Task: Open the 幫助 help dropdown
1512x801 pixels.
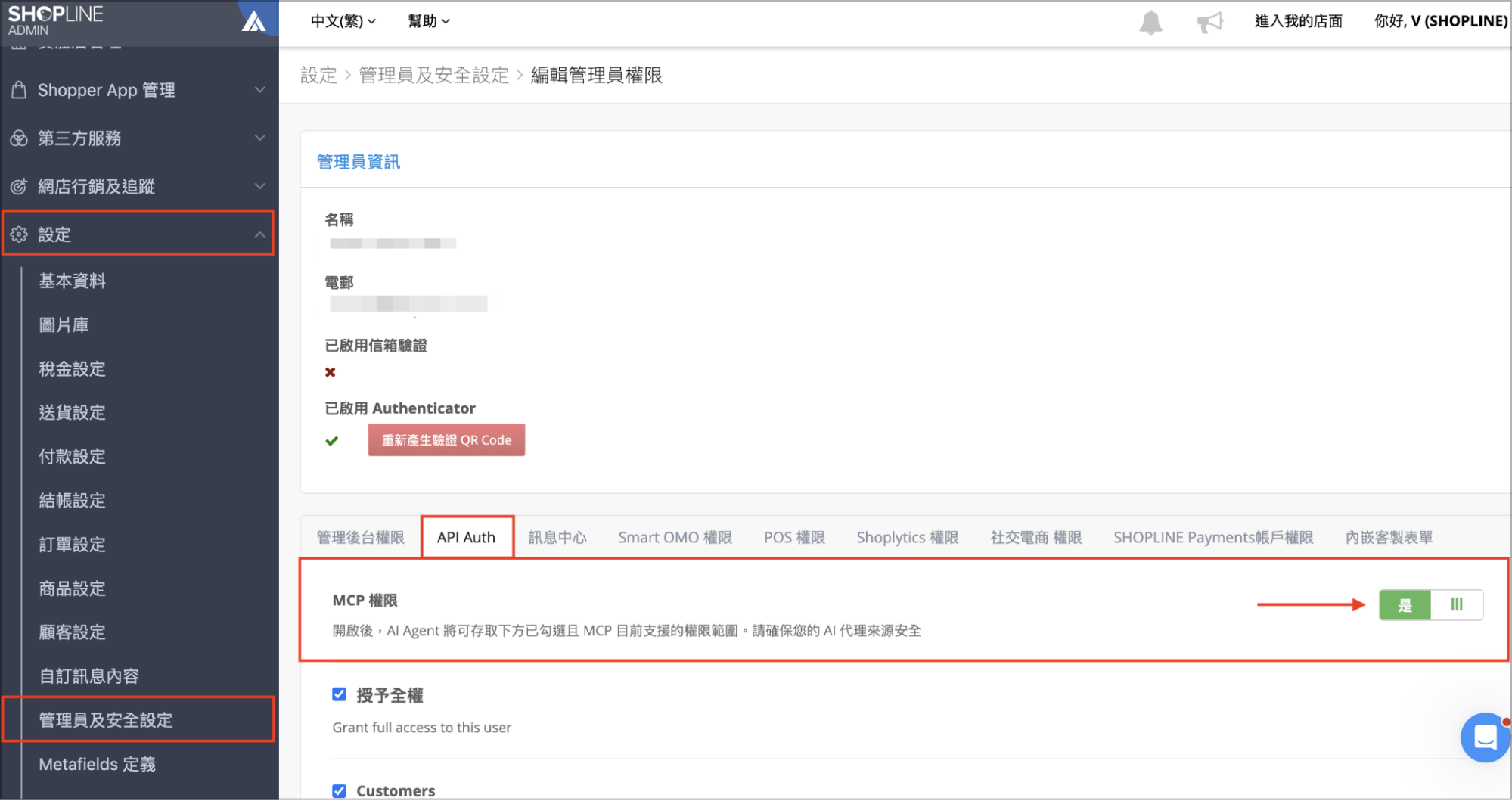Action: click(x=429, y=21)
